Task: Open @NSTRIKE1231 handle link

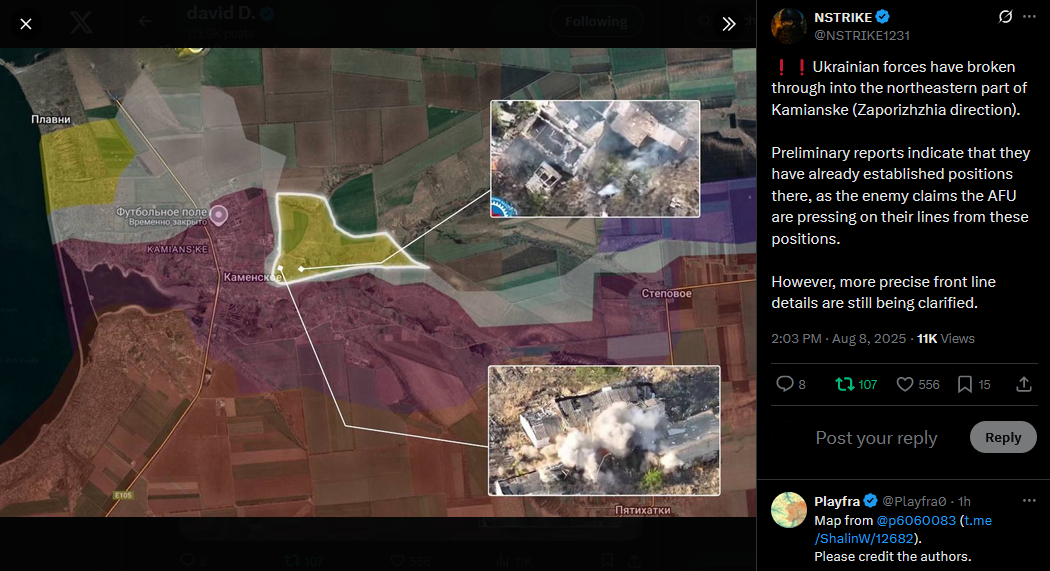Action: point(862,35)
